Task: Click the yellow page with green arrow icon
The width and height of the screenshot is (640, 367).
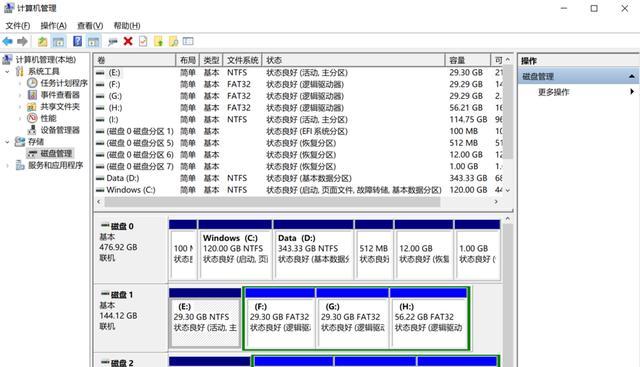Action: 158,41
